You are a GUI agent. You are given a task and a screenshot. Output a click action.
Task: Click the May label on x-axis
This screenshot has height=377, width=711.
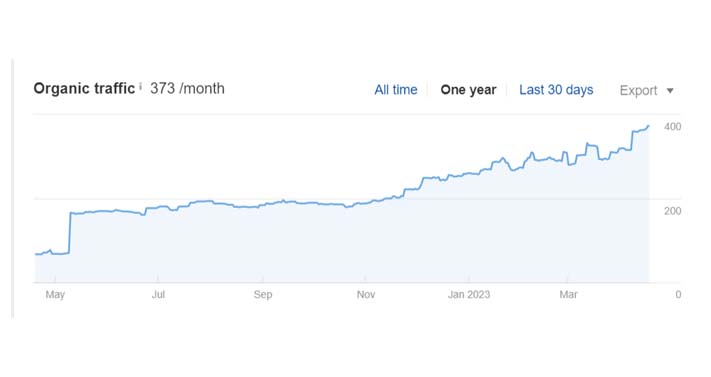(x=55, y=294)
